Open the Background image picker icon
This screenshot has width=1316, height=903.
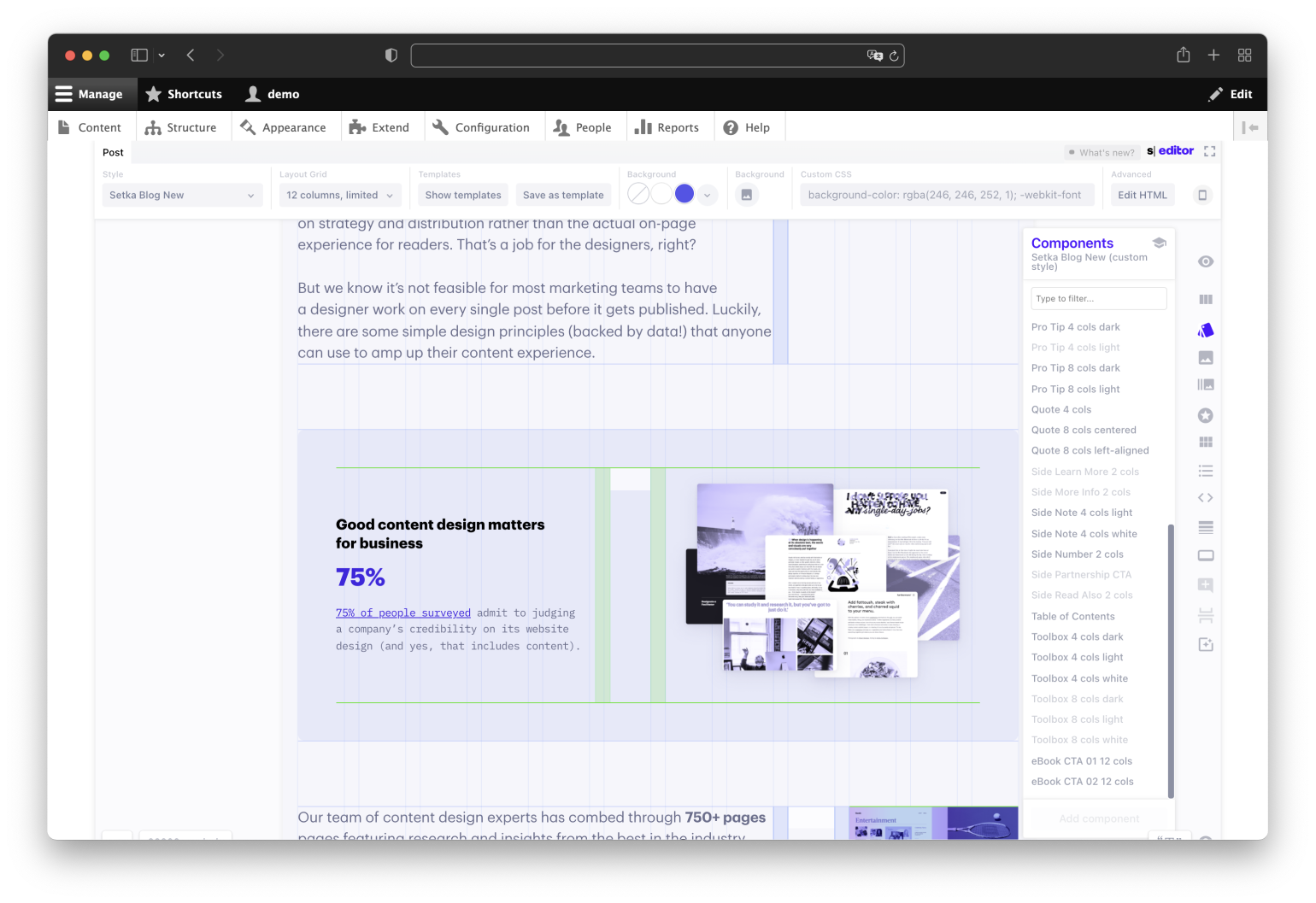click(x=746, y=194)
